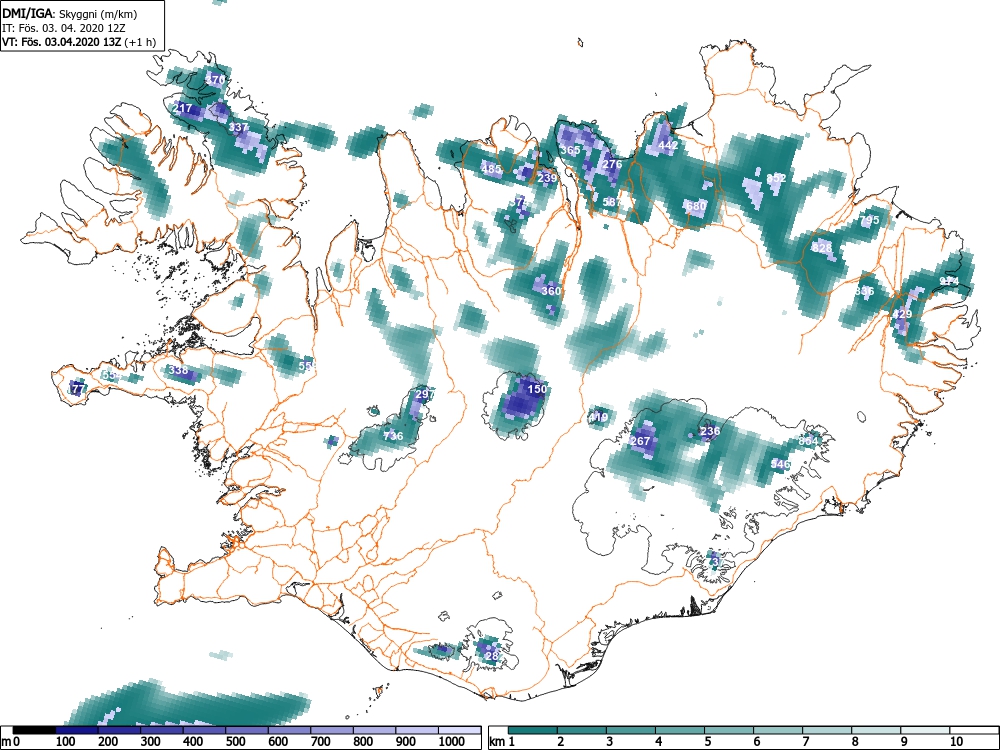Screen dimensions: 1000x750
Task: Click visibility value '337' on the map
Action: point(239,127)
